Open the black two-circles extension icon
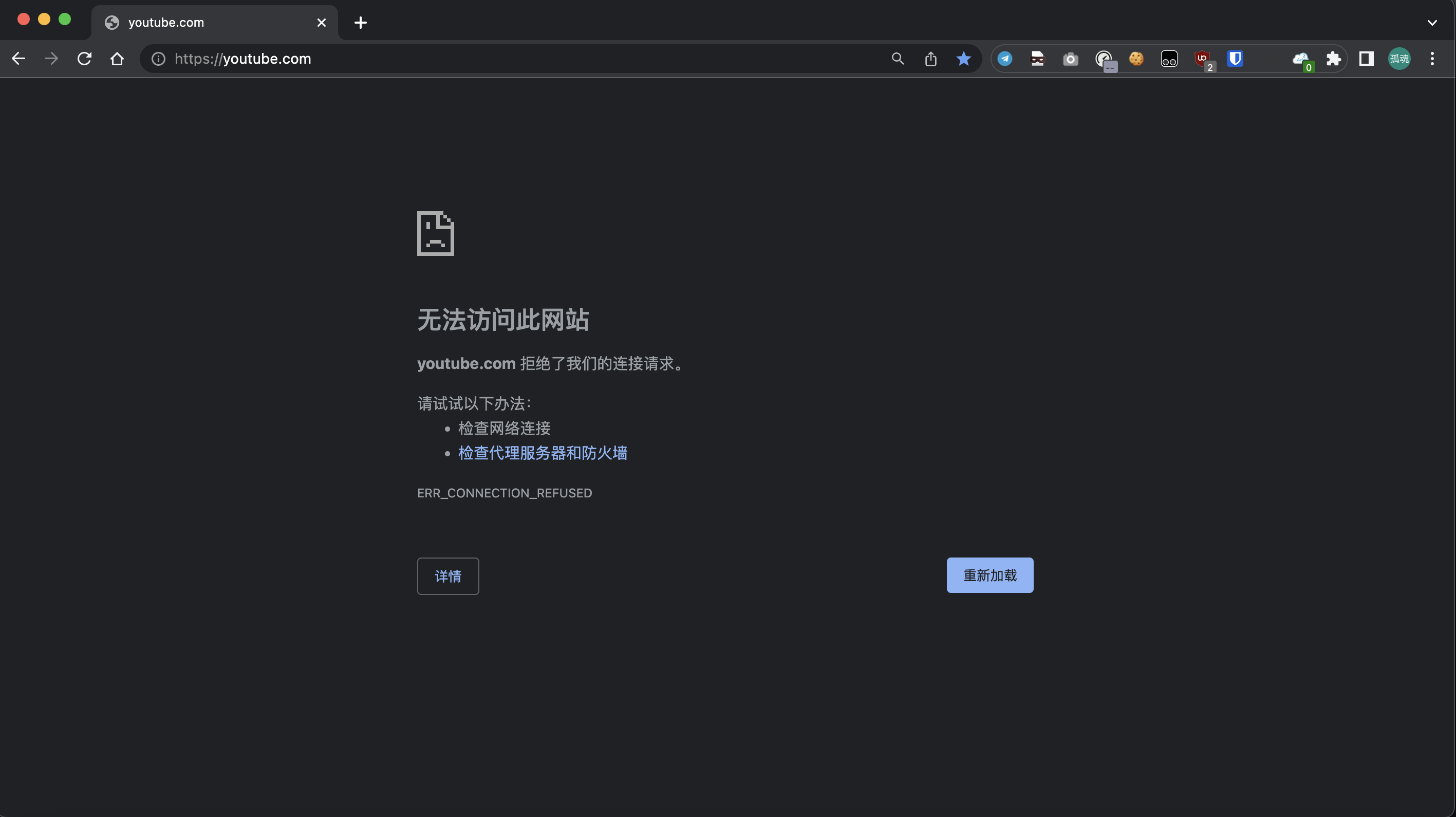Screen dimensions: 1456x817 click(1169, 59)
